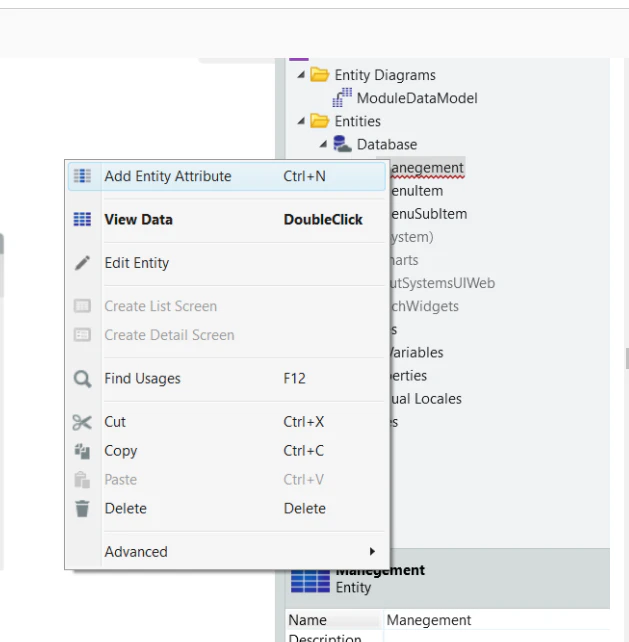Choose Add Entity Attribute from context menu

point(226,176)
